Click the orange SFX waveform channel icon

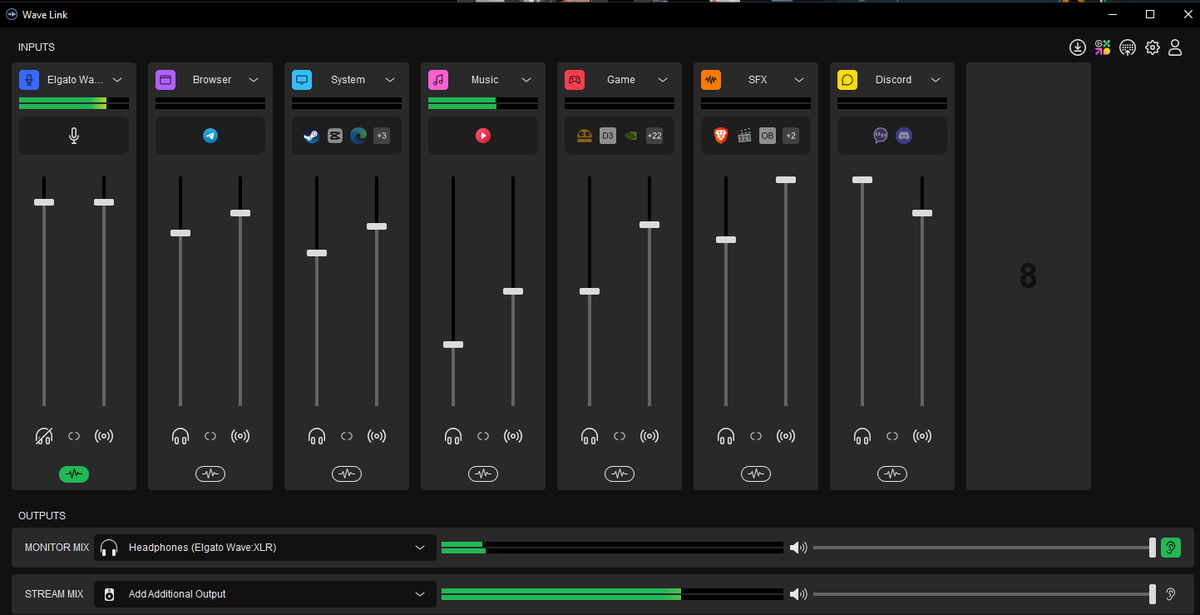coord(711,79)
